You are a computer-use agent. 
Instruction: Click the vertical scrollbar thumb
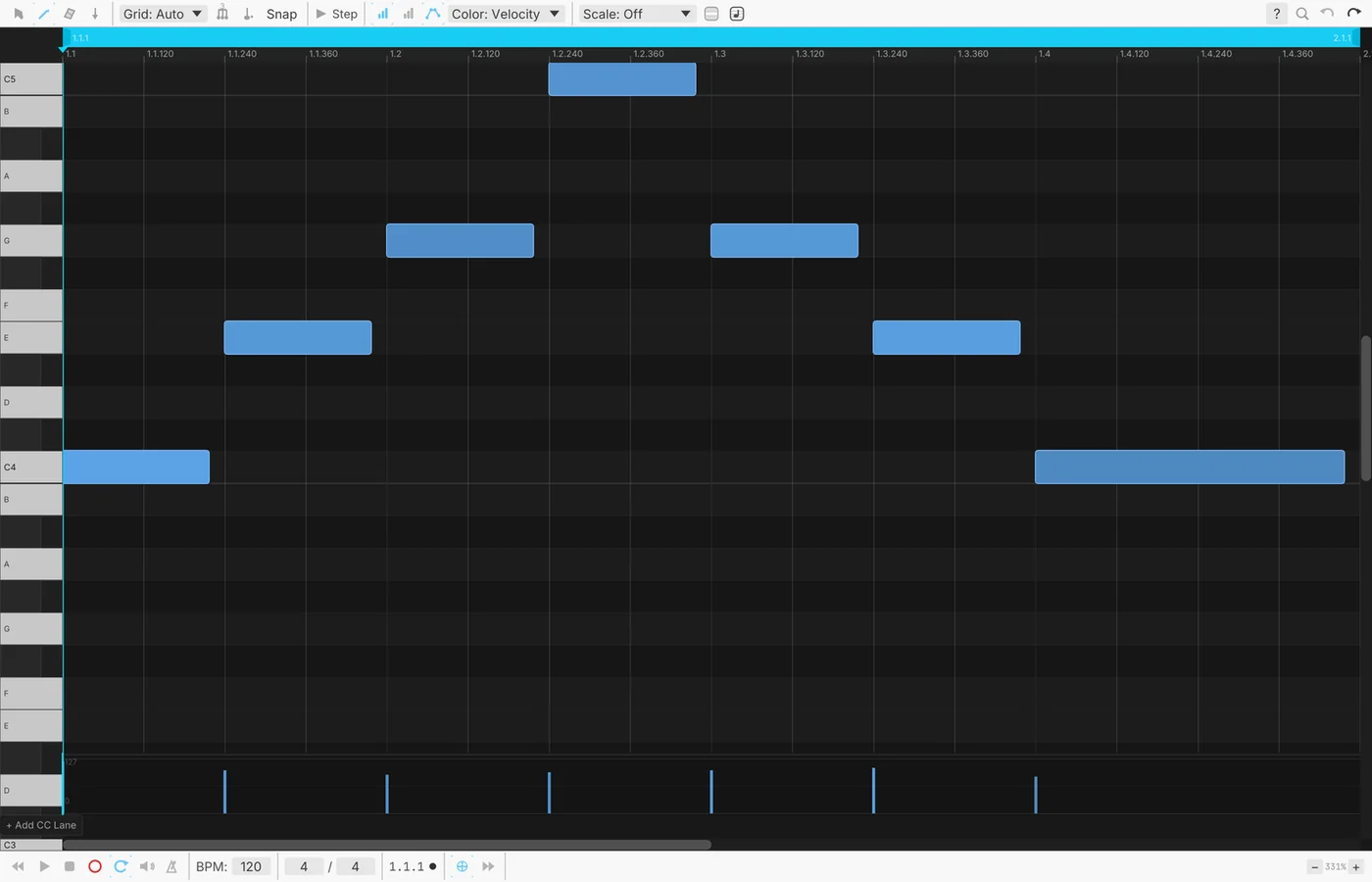click(1365, 409)
